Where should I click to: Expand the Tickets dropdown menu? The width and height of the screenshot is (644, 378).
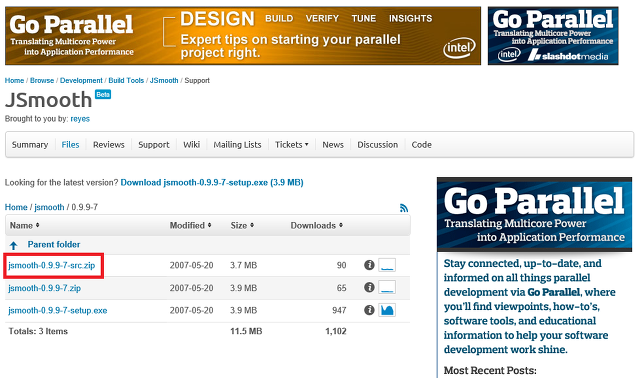pyautogui.click(x=292, y=145)
